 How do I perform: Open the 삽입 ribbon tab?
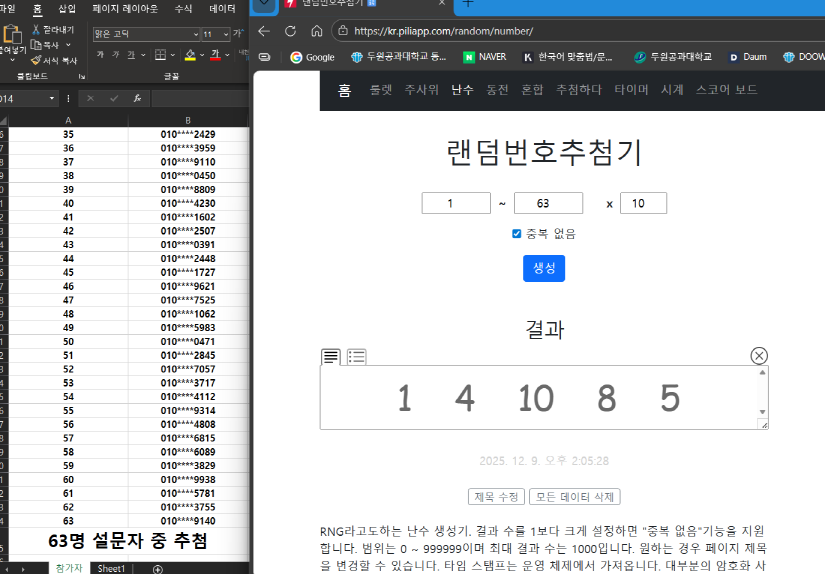tap(67, 8)
